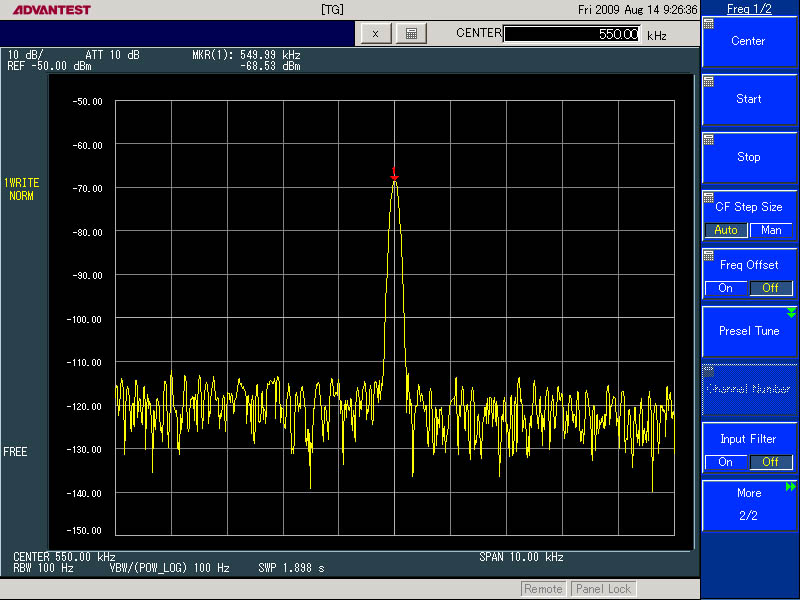Turn Input Filter On
This screenshot has height=600, width=800.
point(726,462)
